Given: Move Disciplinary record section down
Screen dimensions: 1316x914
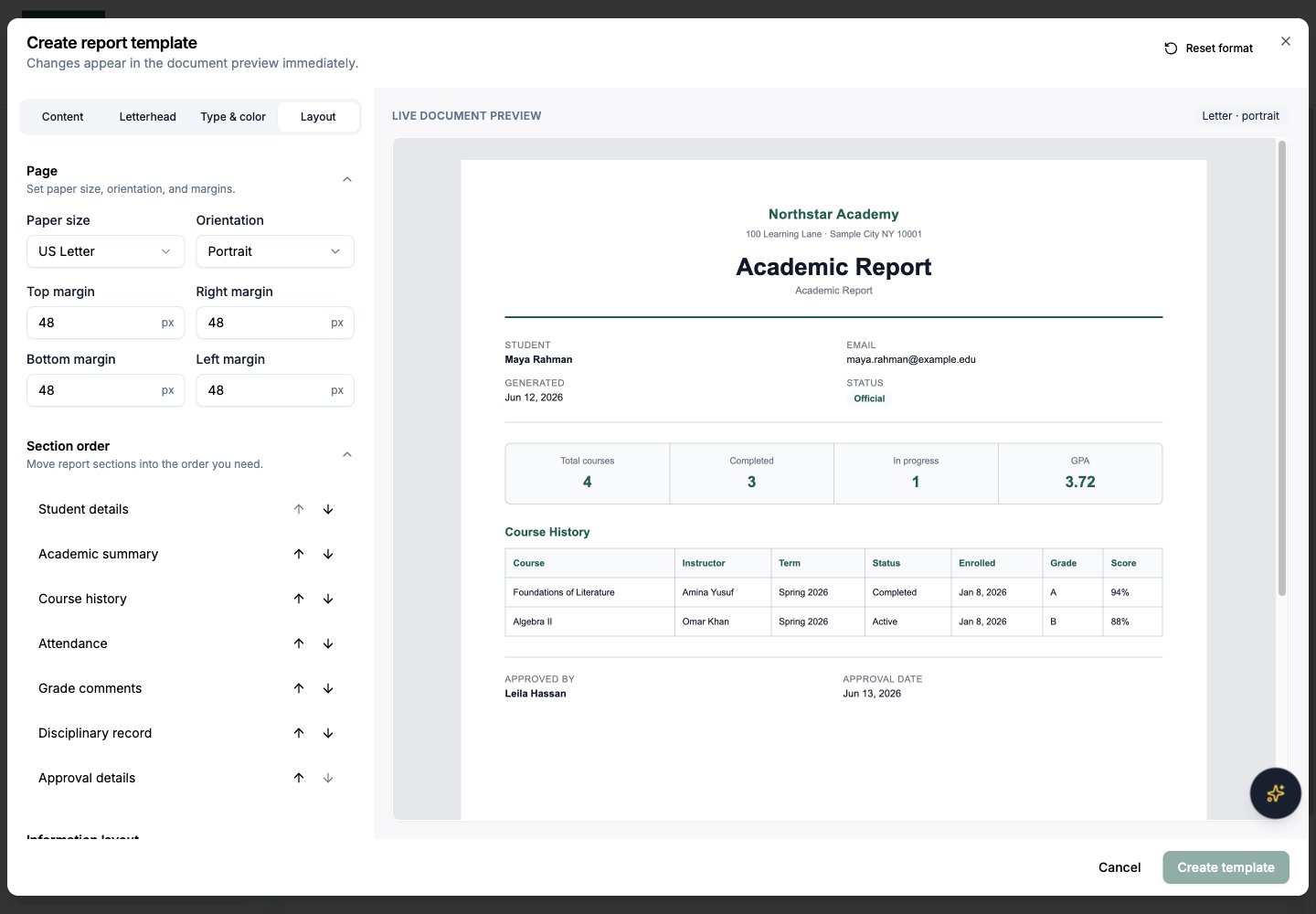Looking at the screenshot, I should pos(328,733).
